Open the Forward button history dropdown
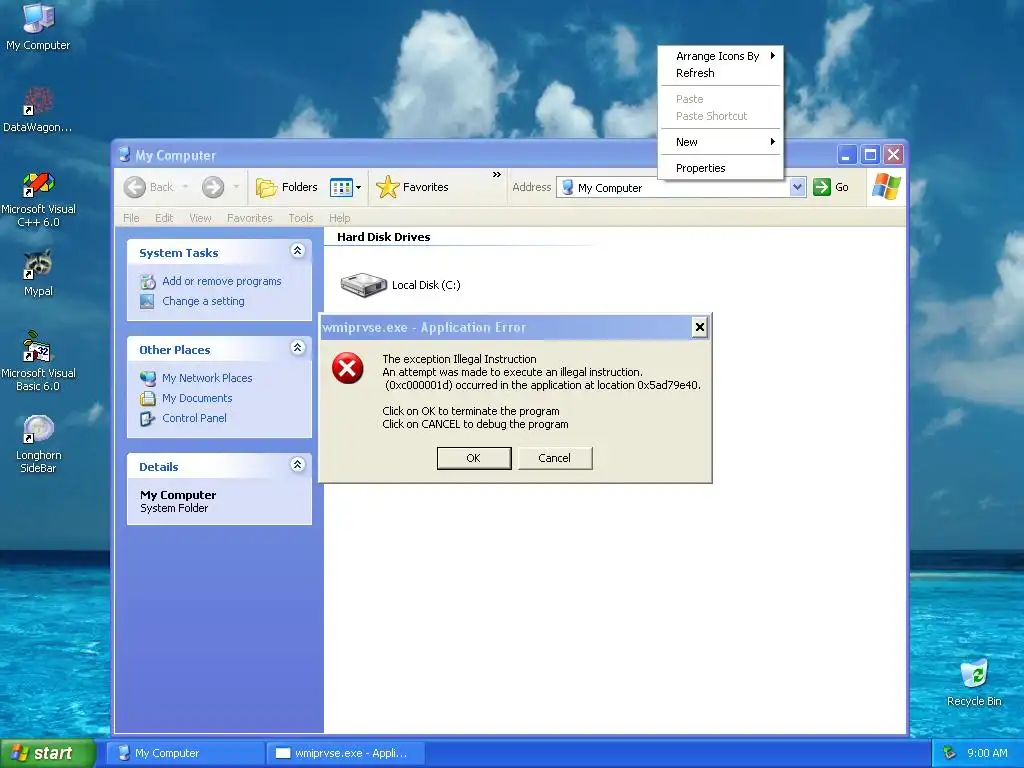Image resolution: width=1024 pixels, height=768 pixels. click(236, 187)
